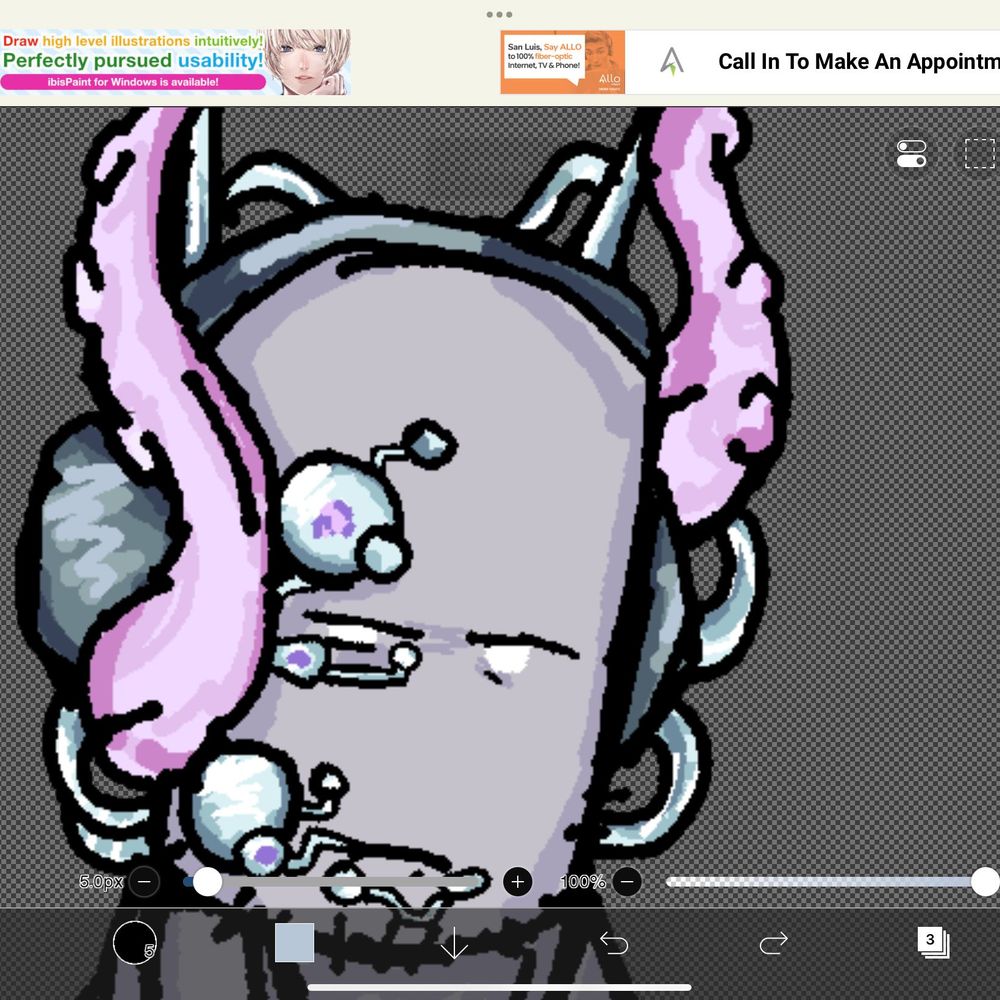The height and width of the screenshot is (1000, 1000).
Task: Decrease brush thickness with minus button
Action: 144,881
